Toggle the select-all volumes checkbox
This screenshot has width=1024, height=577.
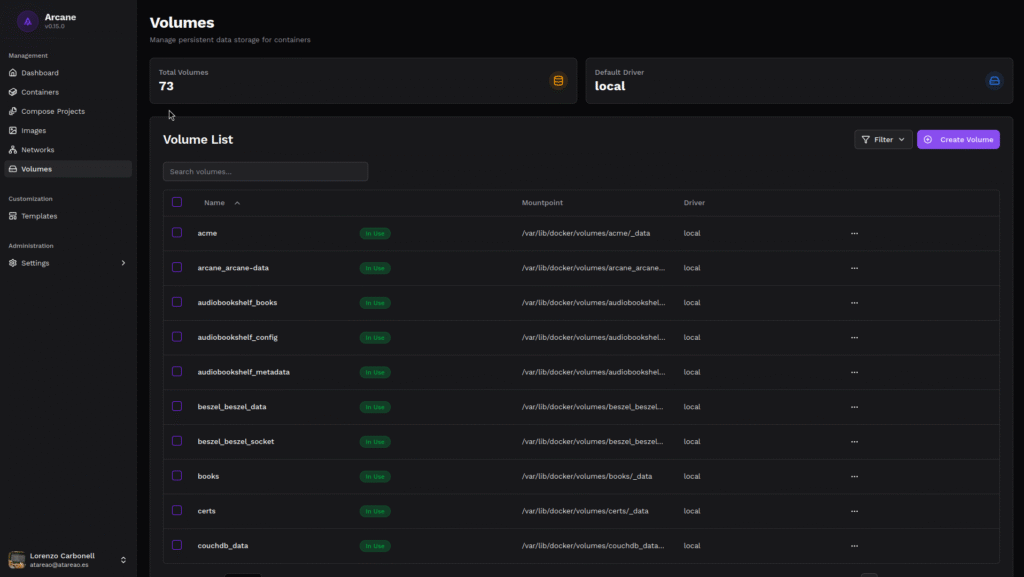177,202
